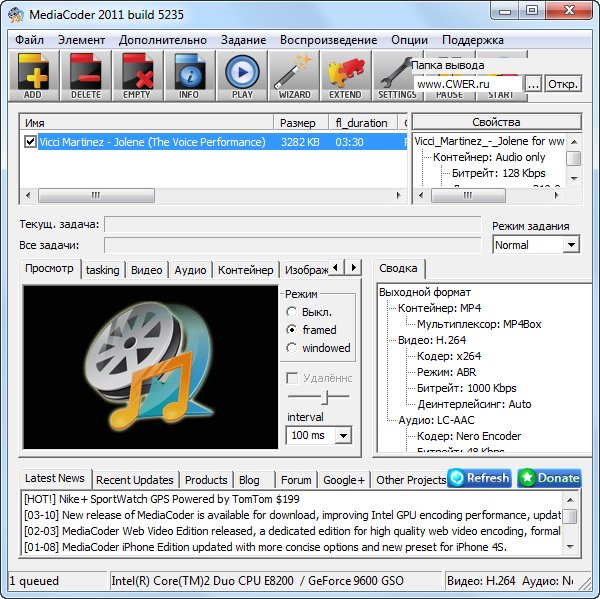The height and width of the screenshot is (599, 600).
Task: Click the preview slider thumb under Удалённс
Action: pos(324,397)
